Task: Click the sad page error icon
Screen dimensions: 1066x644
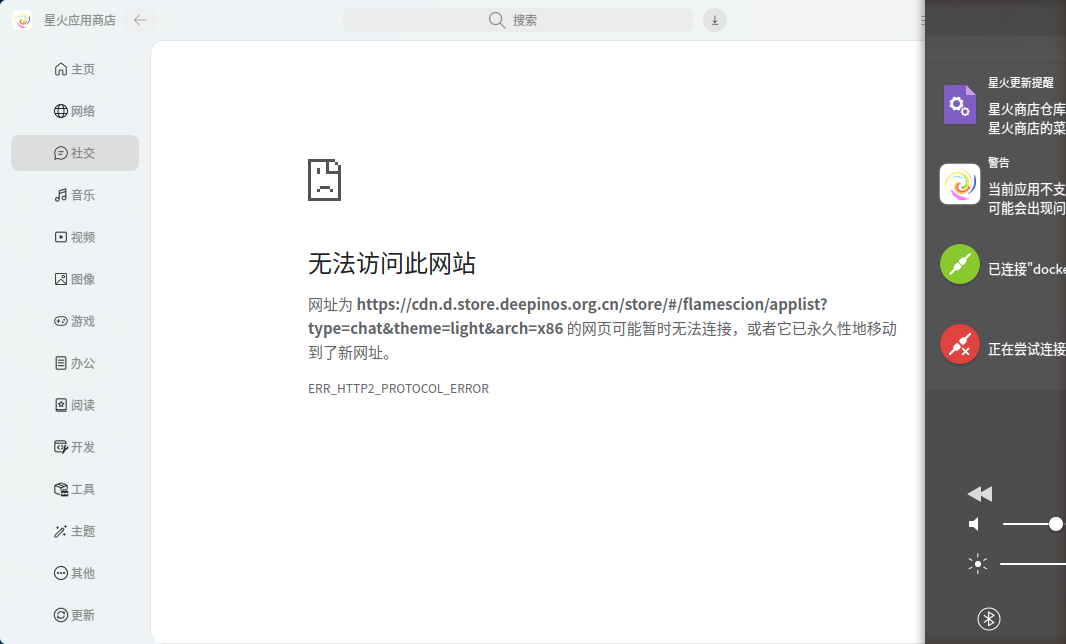Action: click(x=324, y=180)
